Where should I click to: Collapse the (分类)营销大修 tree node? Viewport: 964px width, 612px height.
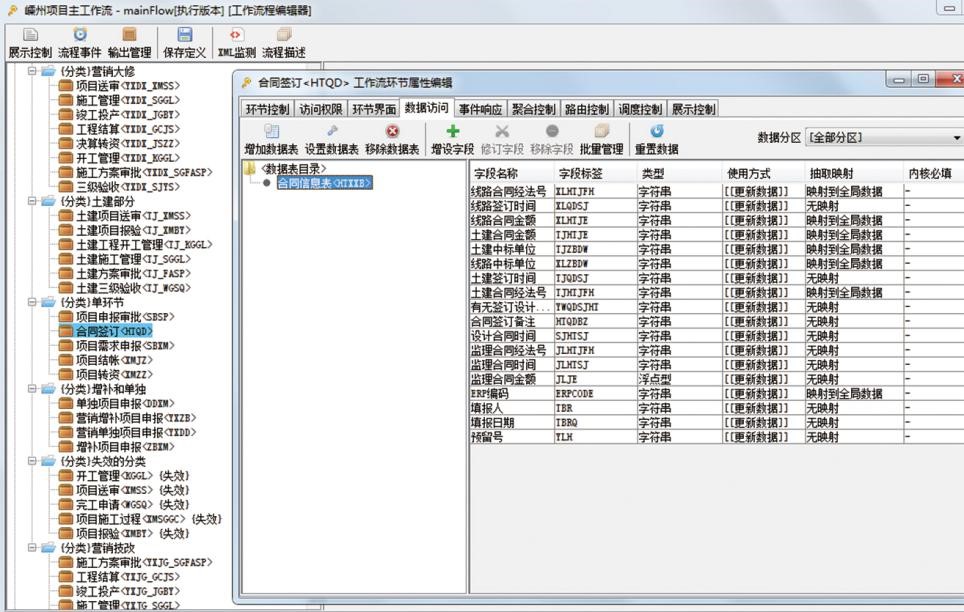33,71
